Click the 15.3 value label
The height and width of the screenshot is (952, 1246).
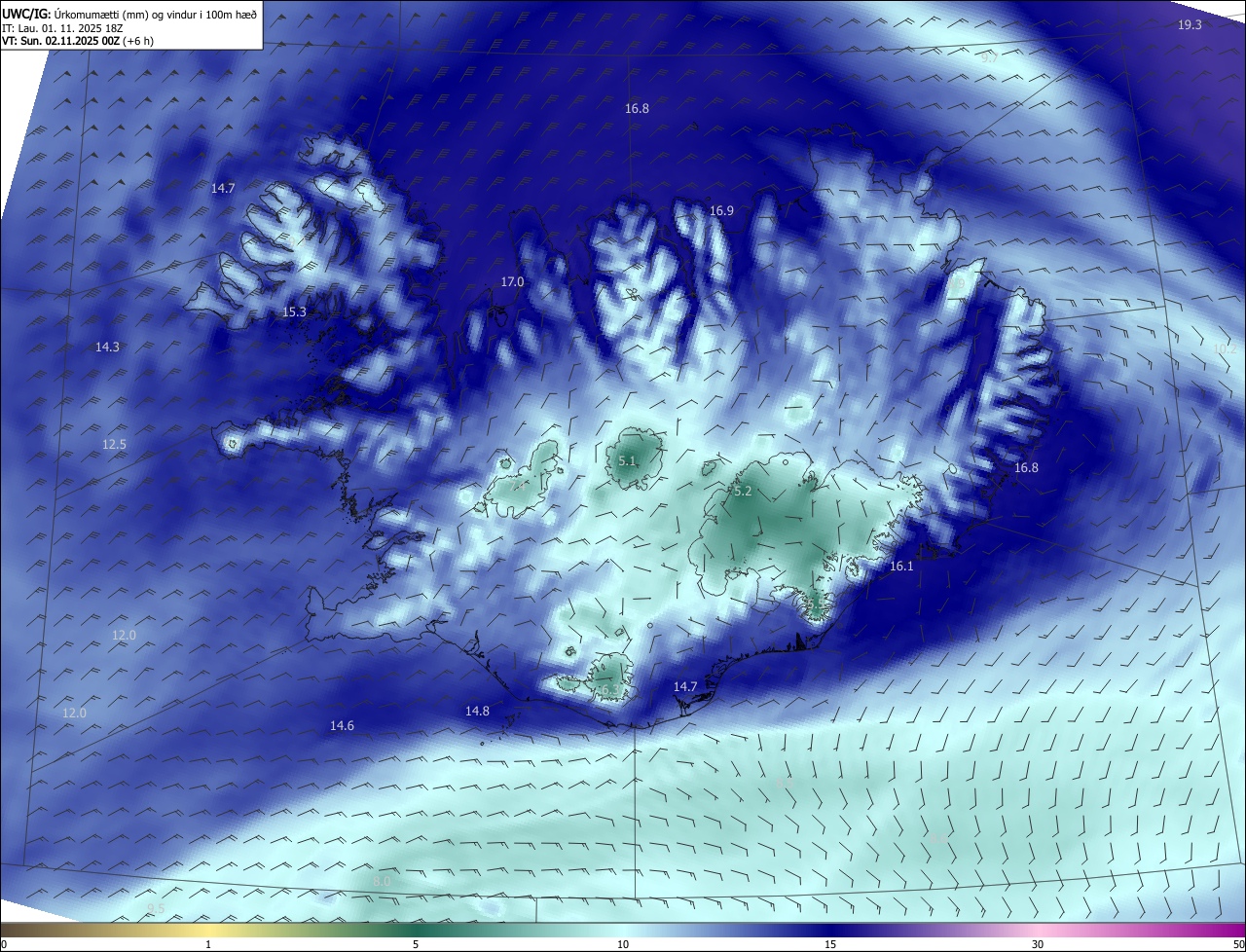pyautogui.click(x=294, y=311)
